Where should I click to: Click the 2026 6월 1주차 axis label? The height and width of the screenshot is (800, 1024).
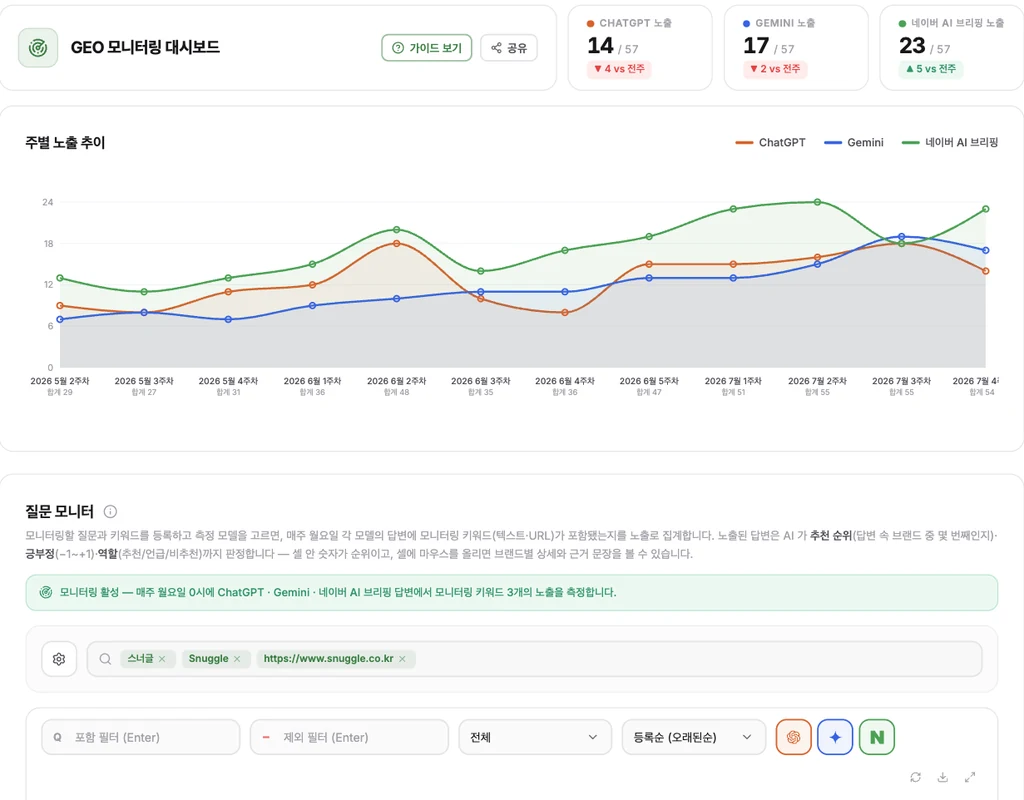pyautogui.click(x=312, y=381)
